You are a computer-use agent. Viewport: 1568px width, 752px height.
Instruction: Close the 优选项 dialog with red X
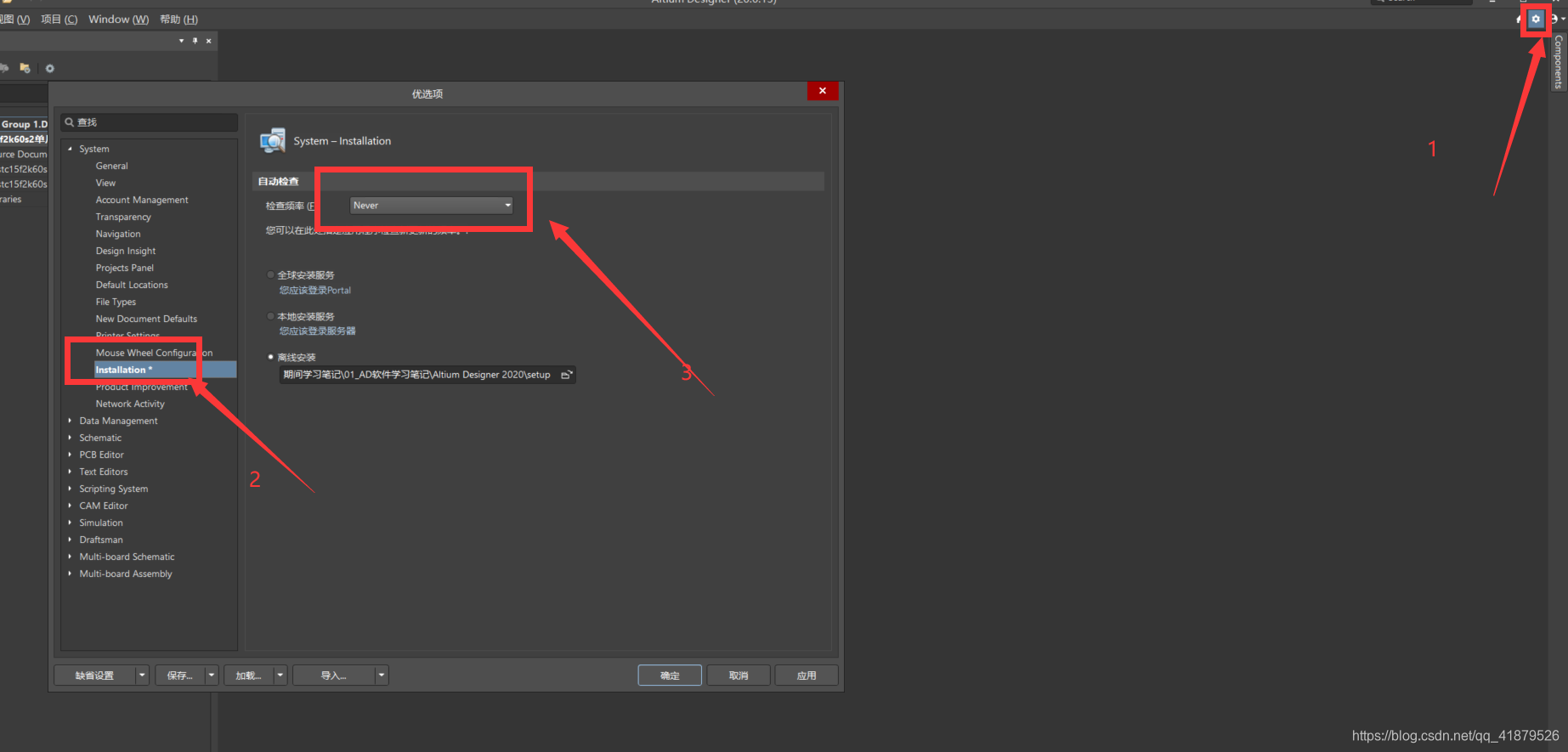coord(823,91)
